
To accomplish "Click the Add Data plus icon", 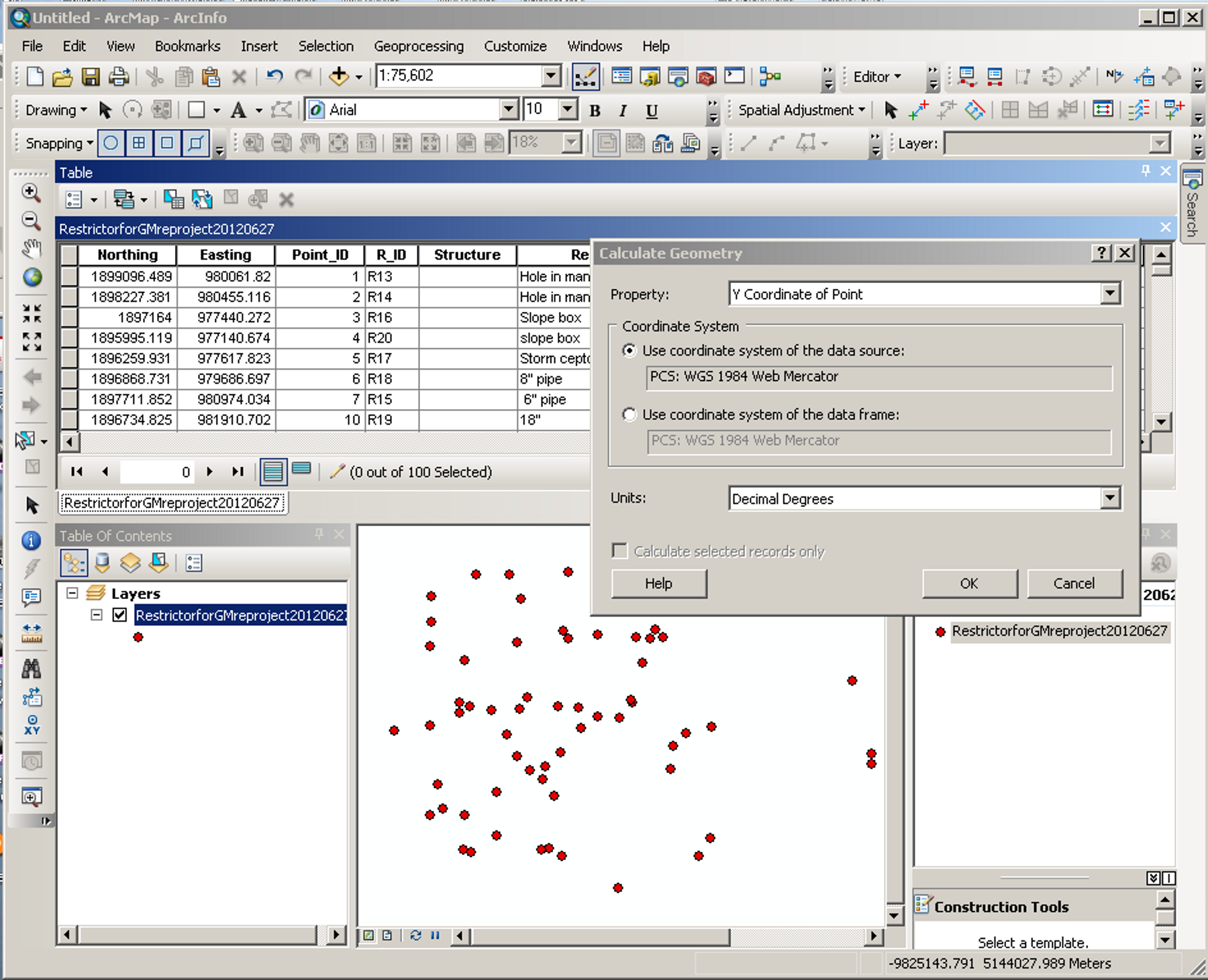I will [x=339, y=76].
